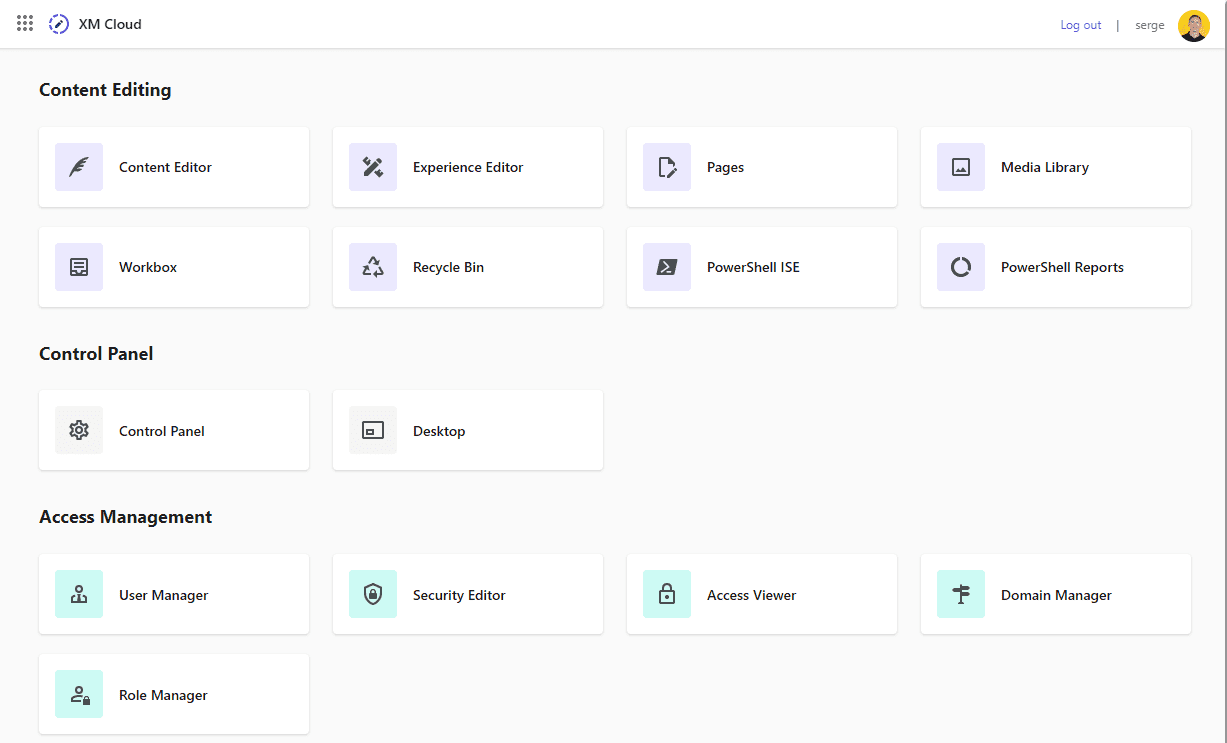This screenshot has width=1227, height=743.
Task: Click the Log out link
Action: tap(1080, 25)
